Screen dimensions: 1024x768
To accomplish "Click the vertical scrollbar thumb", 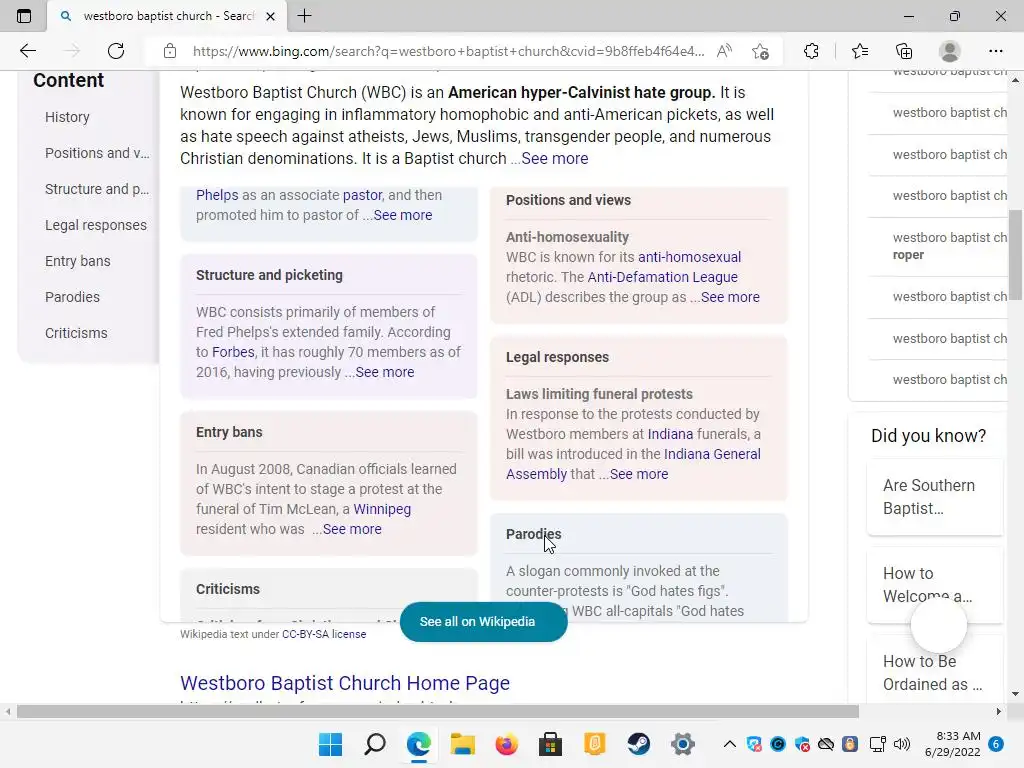I will (x=1016, y=255).
